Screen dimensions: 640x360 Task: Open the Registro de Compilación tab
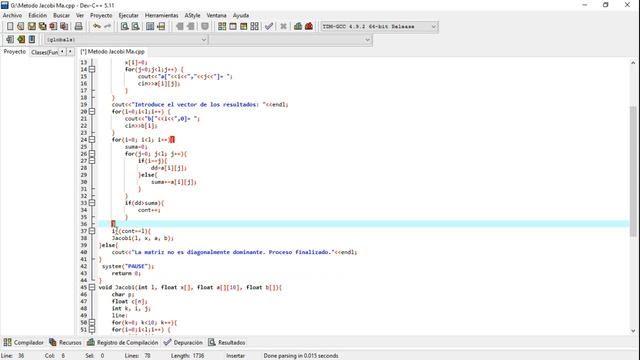pyautogui.click(x=122, y=342)
